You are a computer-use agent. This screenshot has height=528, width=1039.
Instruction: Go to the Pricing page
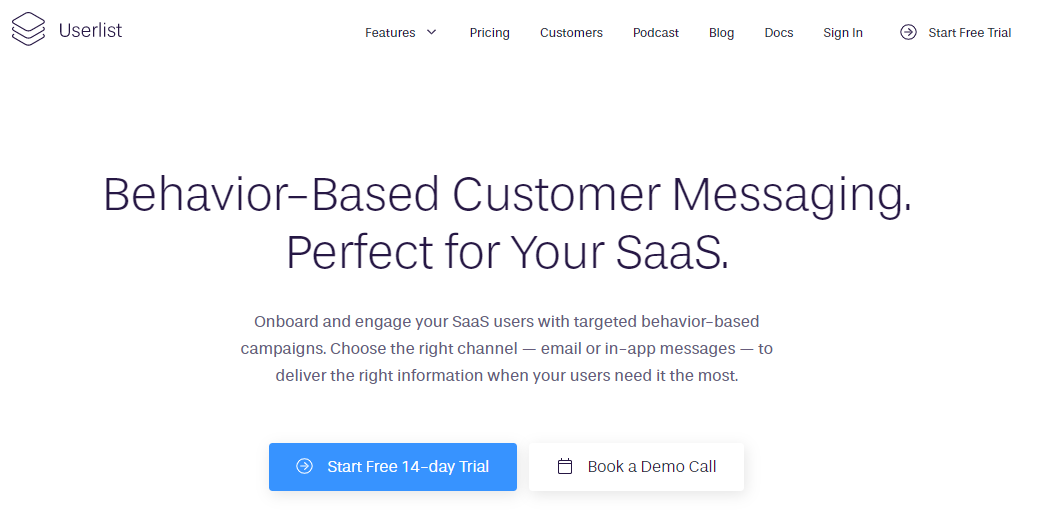tap(490, 32)
